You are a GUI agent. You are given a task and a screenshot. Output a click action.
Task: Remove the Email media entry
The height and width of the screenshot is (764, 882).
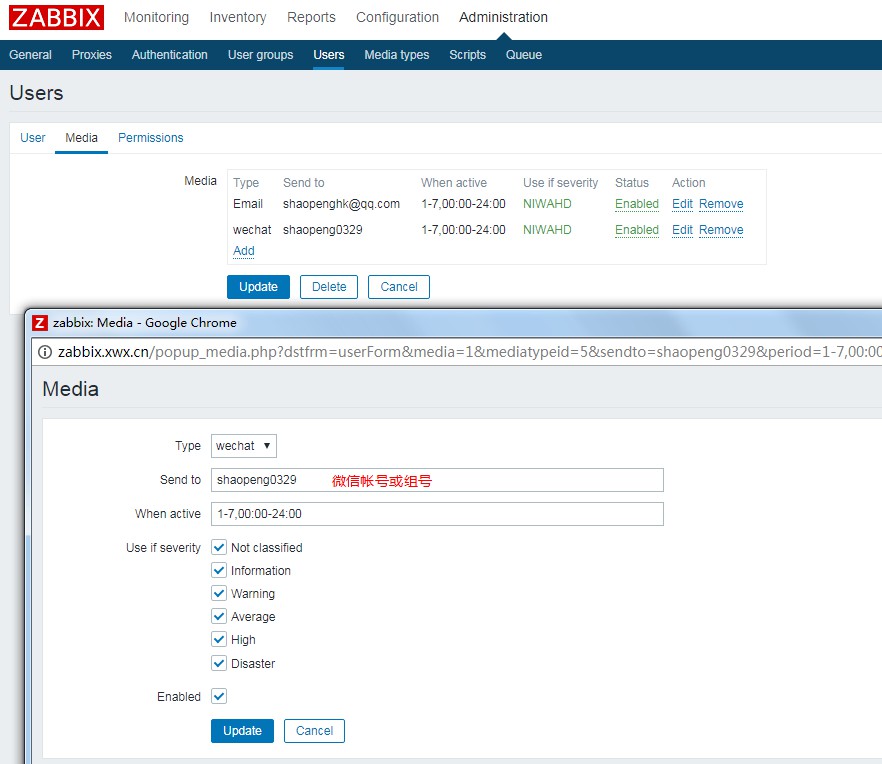click(x=720, y=204)
